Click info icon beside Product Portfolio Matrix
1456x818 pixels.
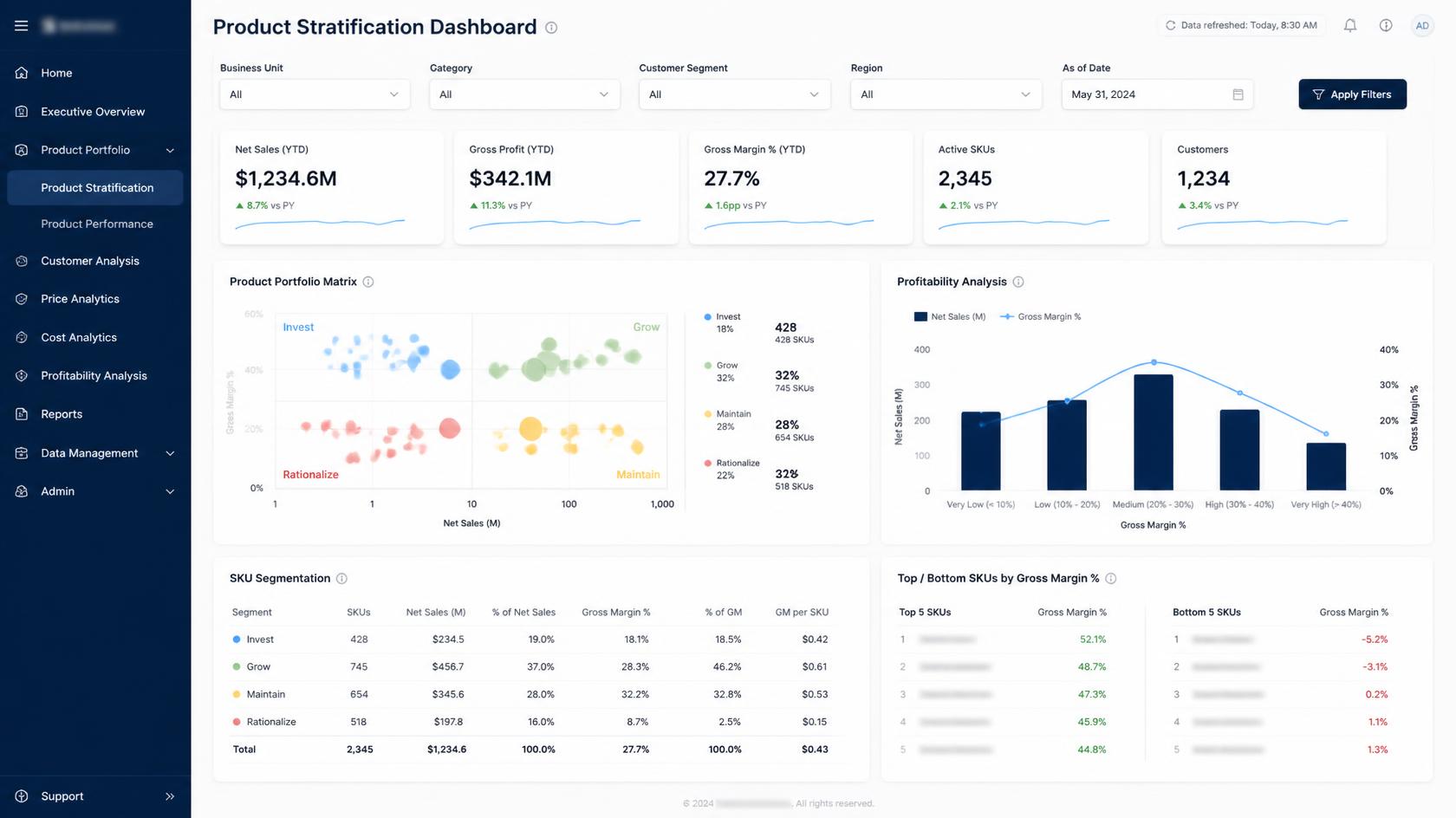368,282
